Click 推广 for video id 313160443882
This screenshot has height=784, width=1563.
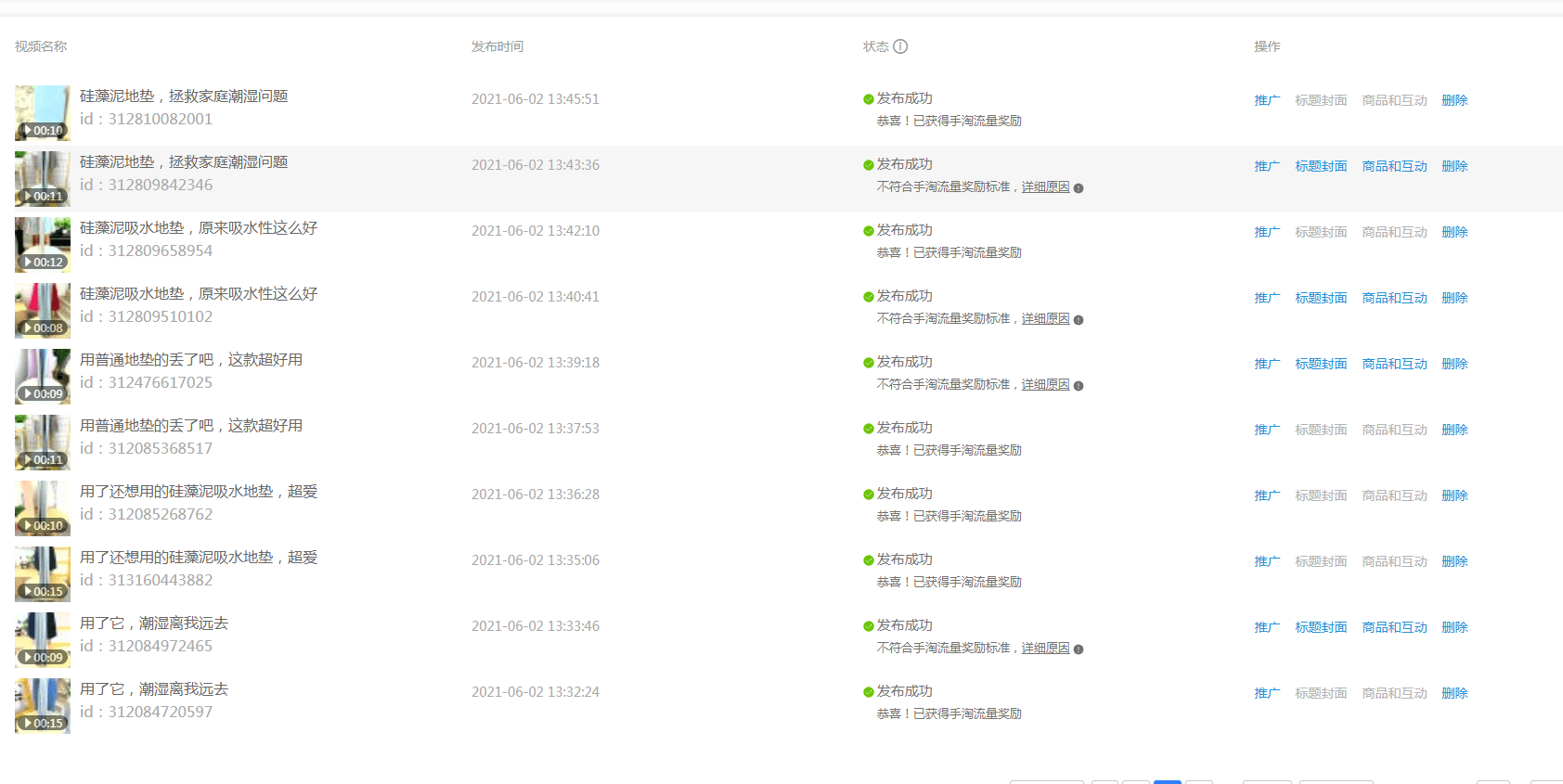coord(1267,561)
